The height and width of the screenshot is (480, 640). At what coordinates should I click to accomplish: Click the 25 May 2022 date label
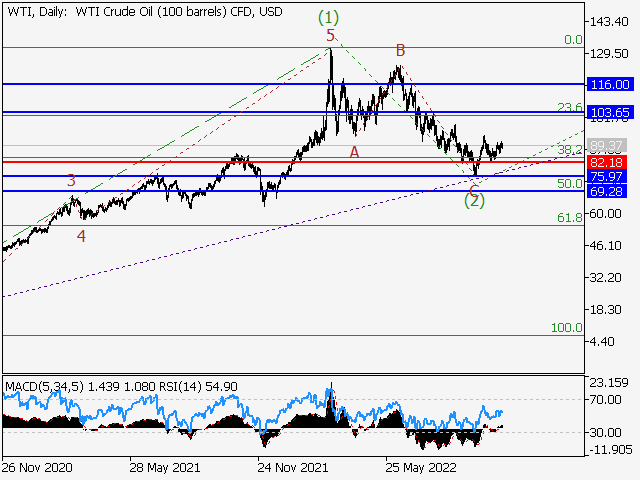click(421, 467)
